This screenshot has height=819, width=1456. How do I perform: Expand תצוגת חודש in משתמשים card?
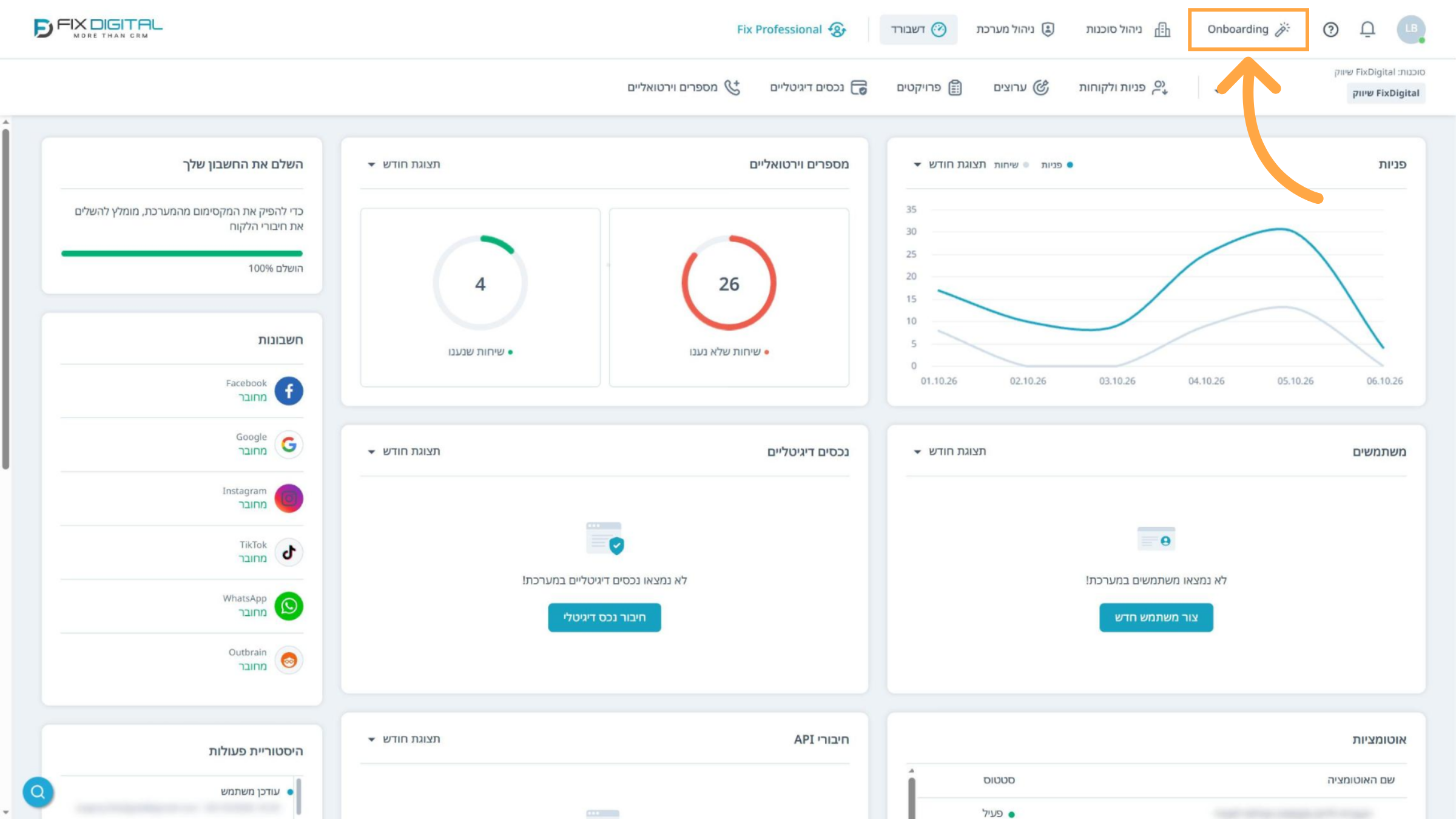(x=949, y=451)
